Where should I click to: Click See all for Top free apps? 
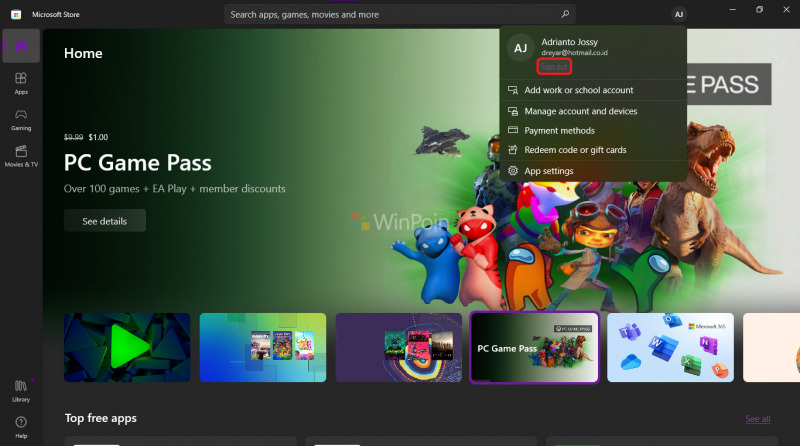[758, 419]
